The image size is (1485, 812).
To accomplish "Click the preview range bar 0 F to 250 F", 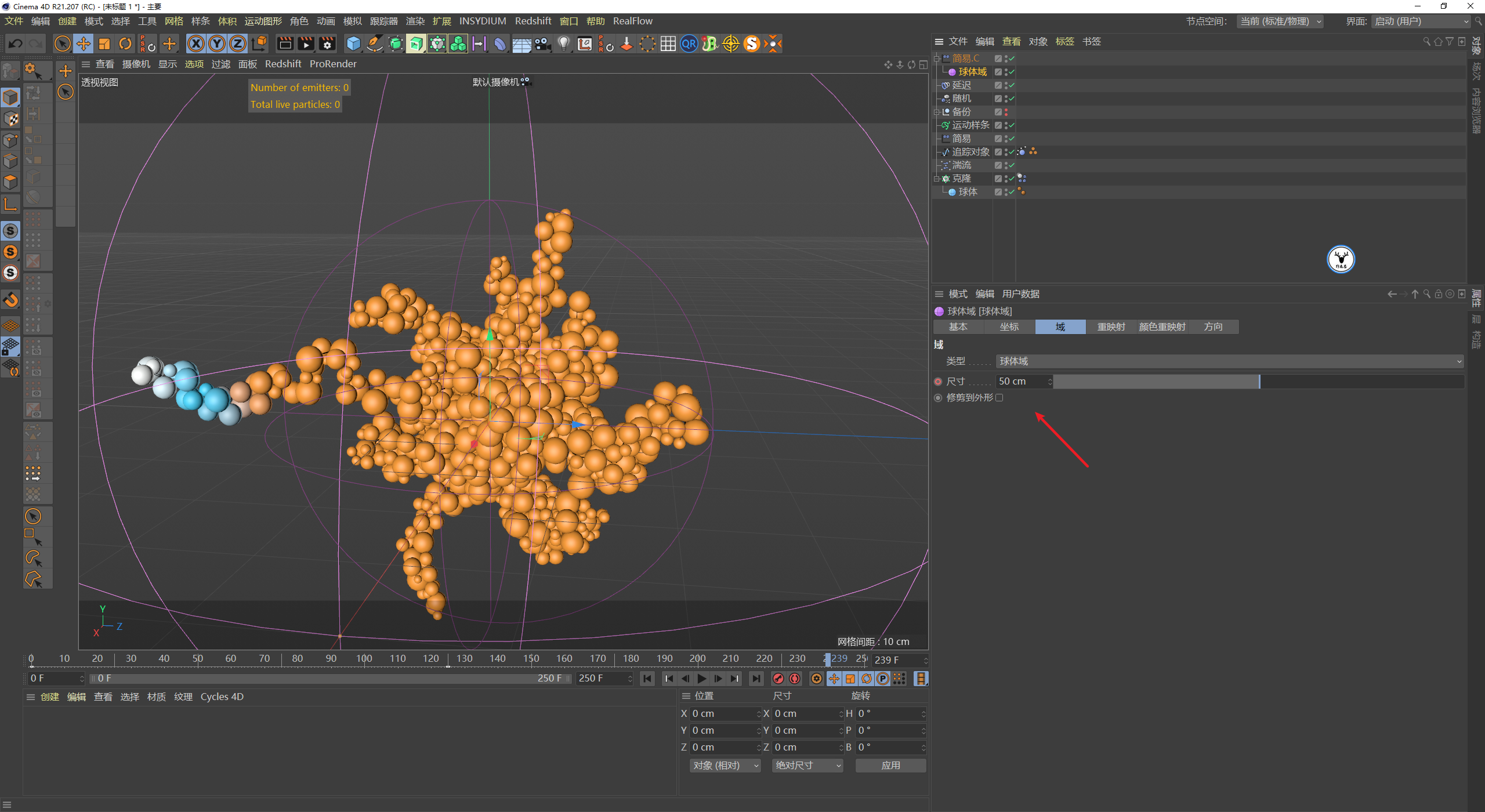I will coord(331,679).
